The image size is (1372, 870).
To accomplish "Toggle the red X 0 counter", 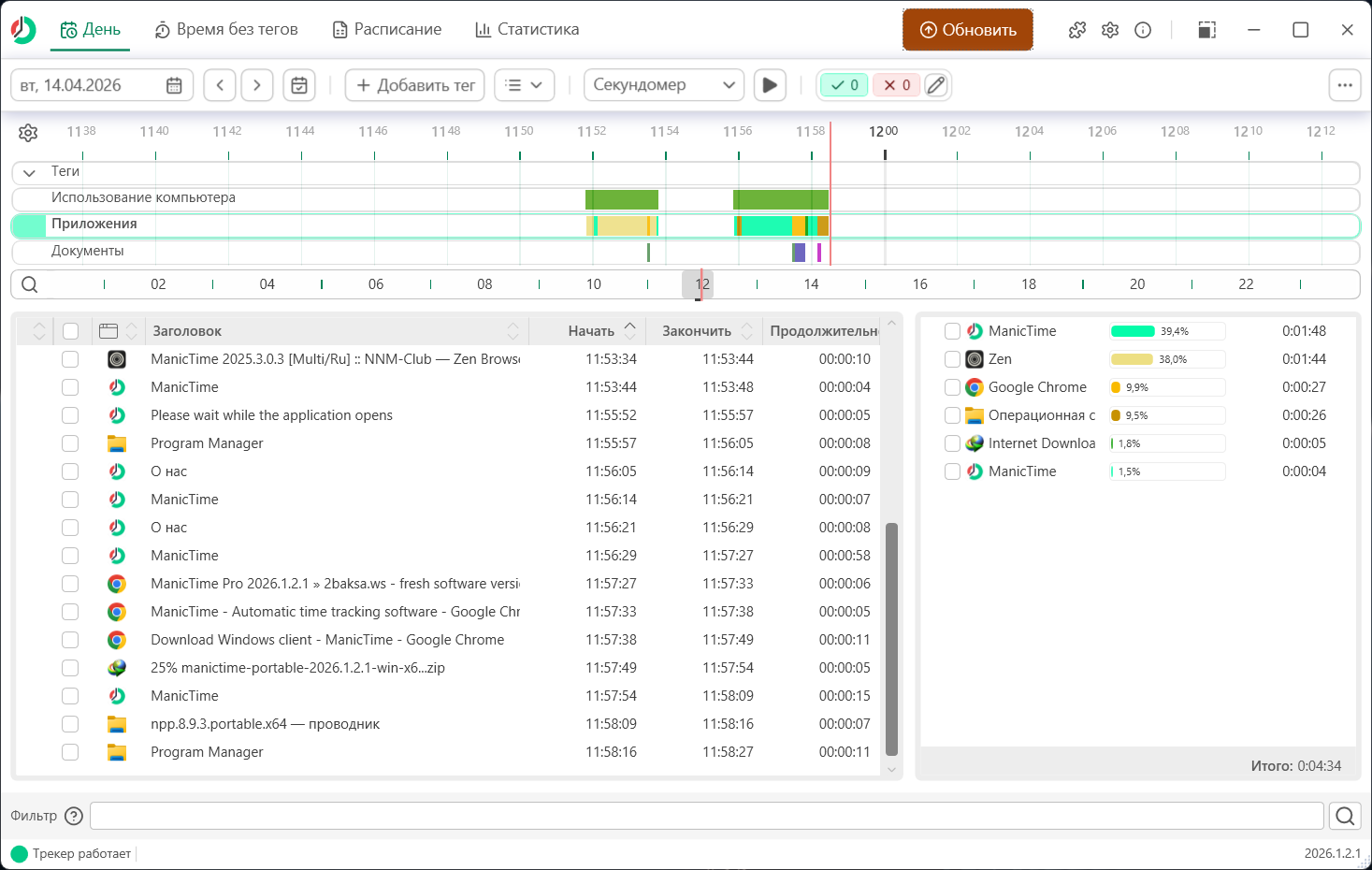I will [897, 85].
